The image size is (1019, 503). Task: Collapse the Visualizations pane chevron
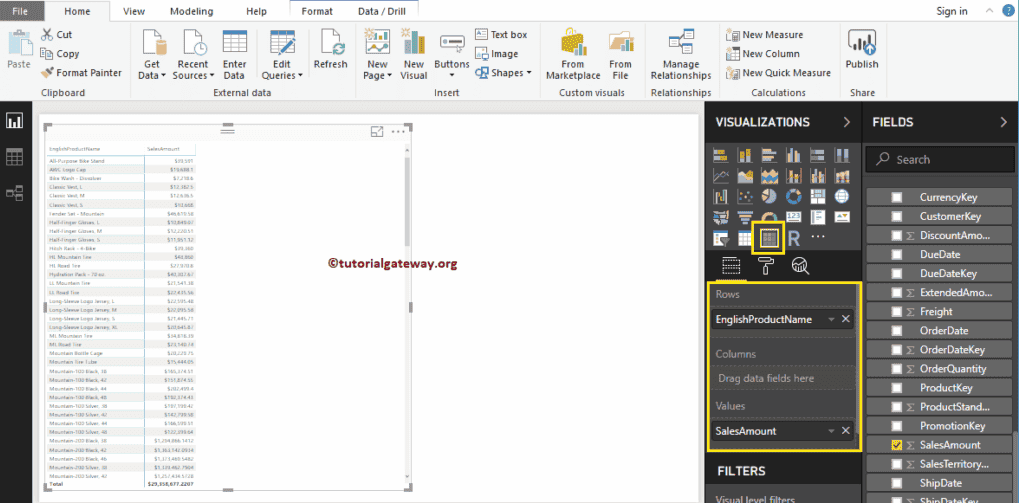click(x=847, y=122)
